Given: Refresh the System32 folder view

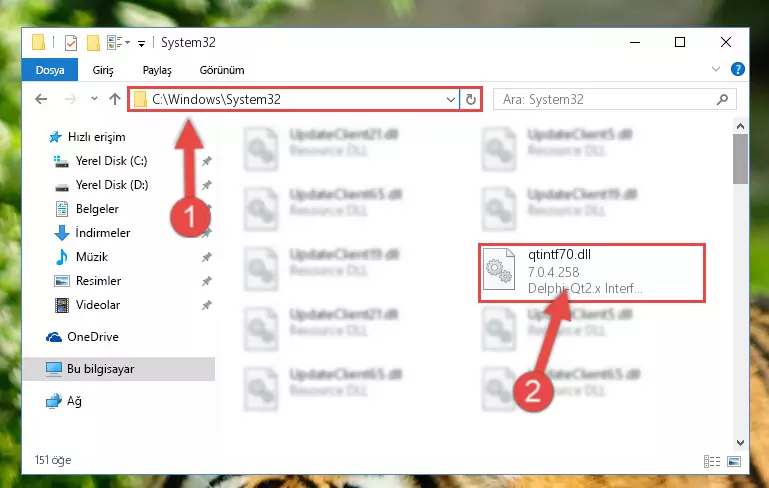Looking at the screenshot, I should coord(471,100).
